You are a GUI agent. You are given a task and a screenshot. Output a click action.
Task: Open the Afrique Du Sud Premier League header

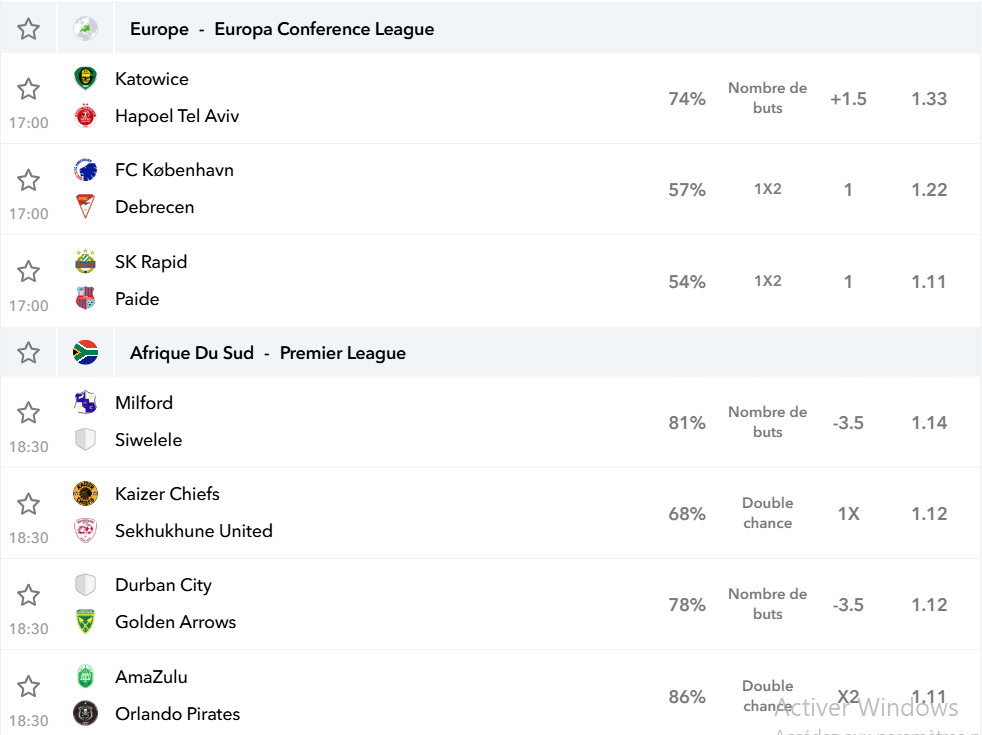click(267, 353)
